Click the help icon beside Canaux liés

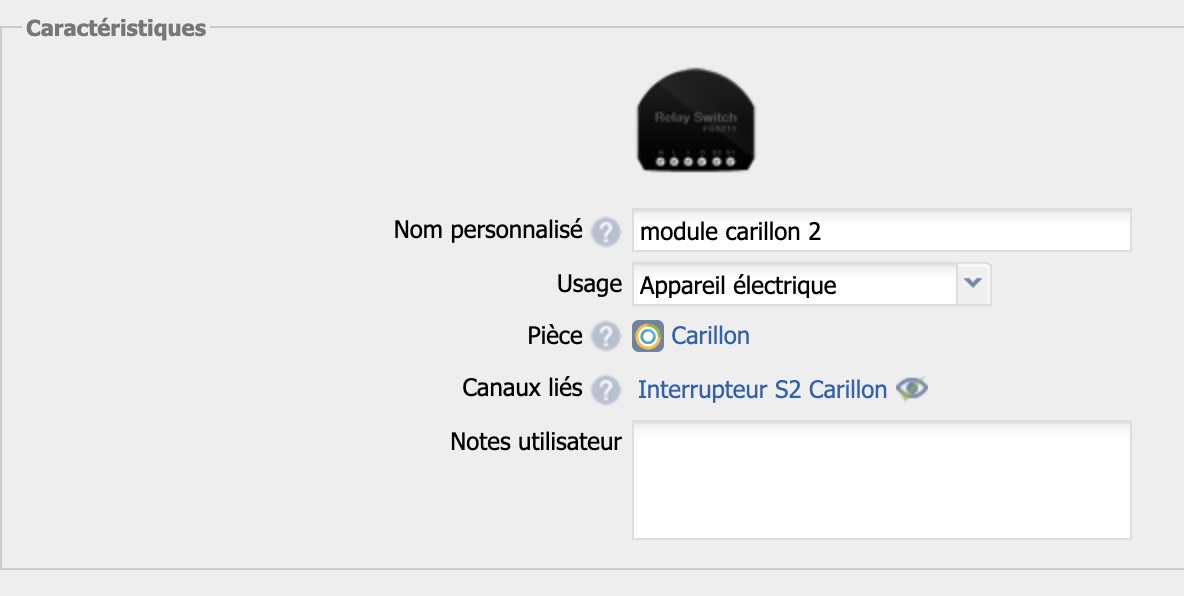[605, 389]
